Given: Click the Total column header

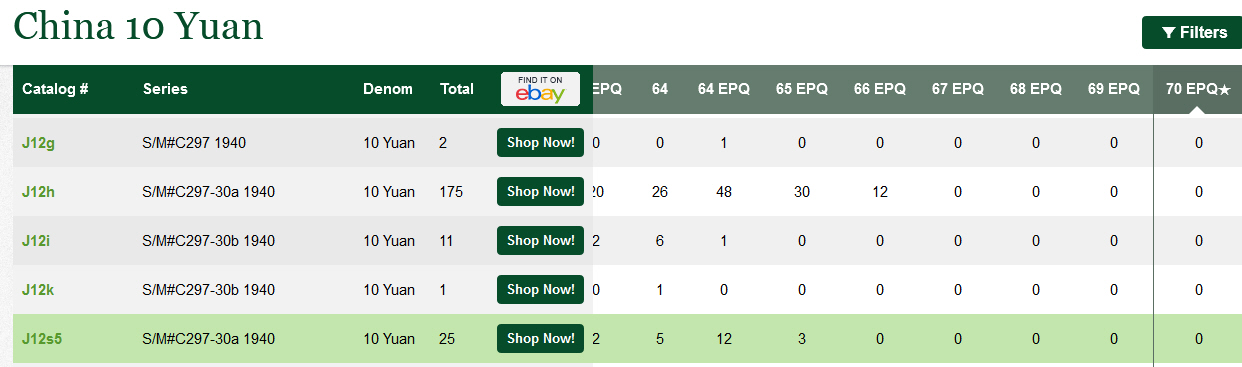Looking at the screenshot, I should (x=457, y=89).
